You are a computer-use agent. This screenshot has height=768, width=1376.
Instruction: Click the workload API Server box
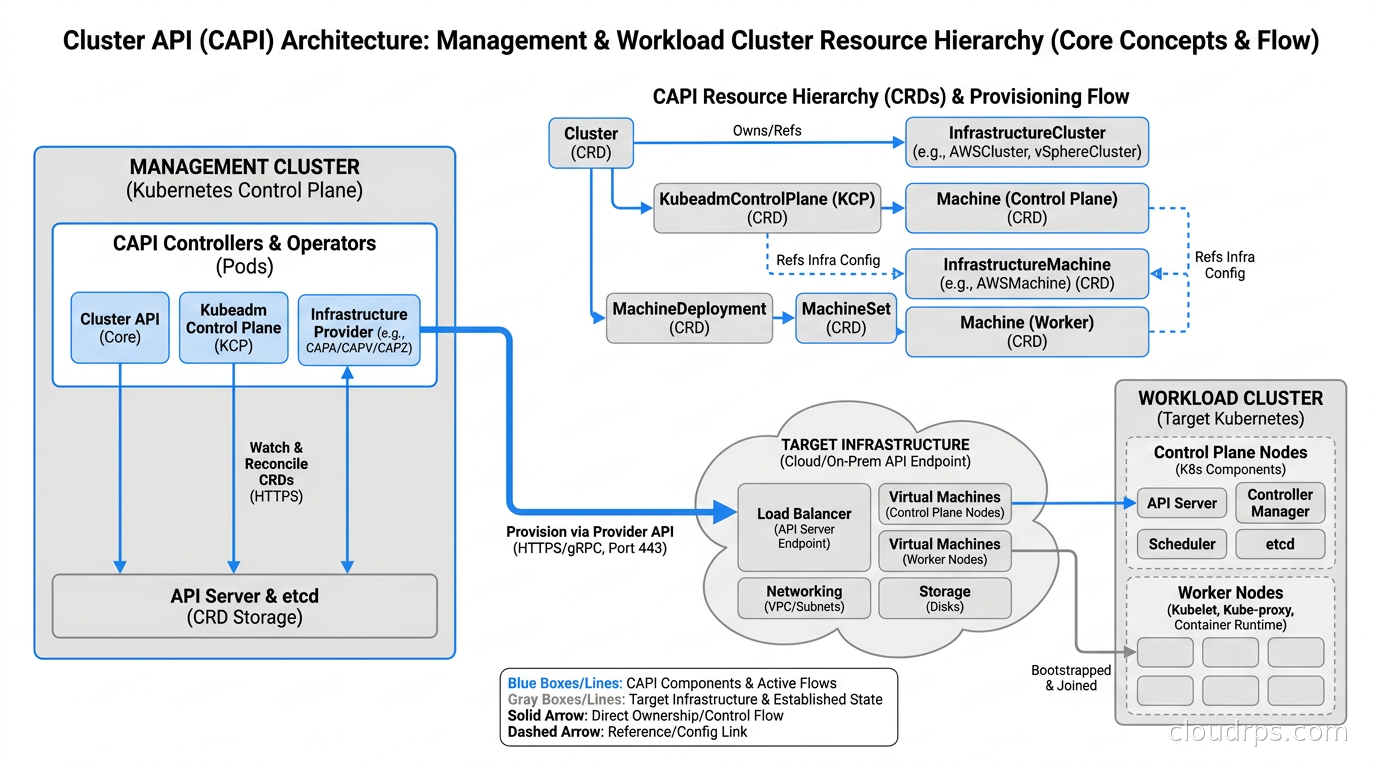pyautogui.click(x=1181, y=503)
